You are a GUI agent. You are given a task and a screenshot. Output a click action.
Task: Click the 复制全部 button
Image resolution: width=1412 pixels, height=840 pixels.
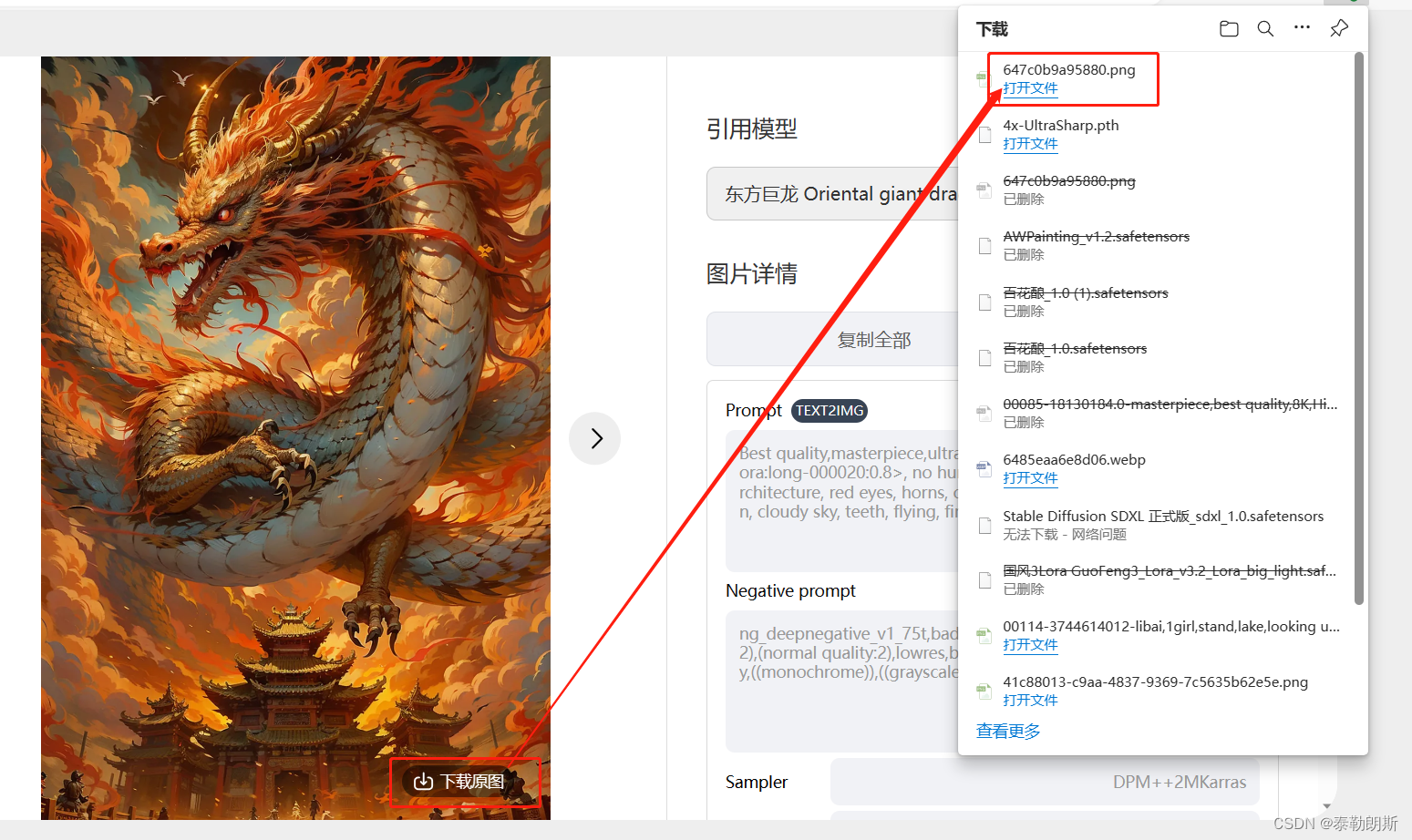click(873, 339)
